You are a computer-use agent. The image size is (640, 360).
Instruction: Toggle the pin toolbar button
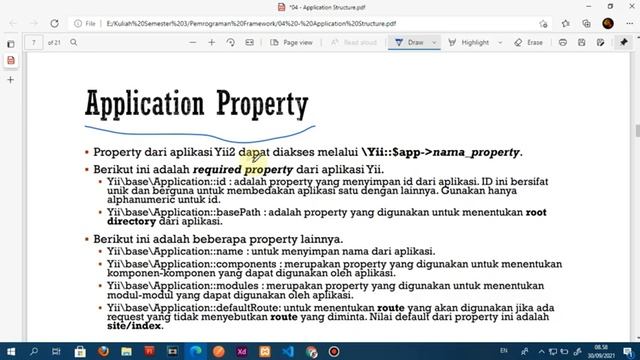pos(624,42)
